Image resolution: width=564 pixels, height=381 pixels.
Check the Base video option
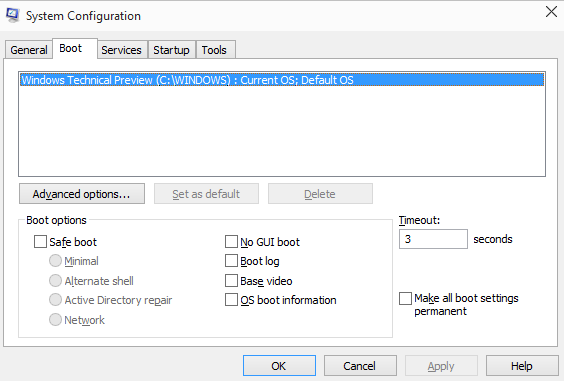click(x=231, y=281)
